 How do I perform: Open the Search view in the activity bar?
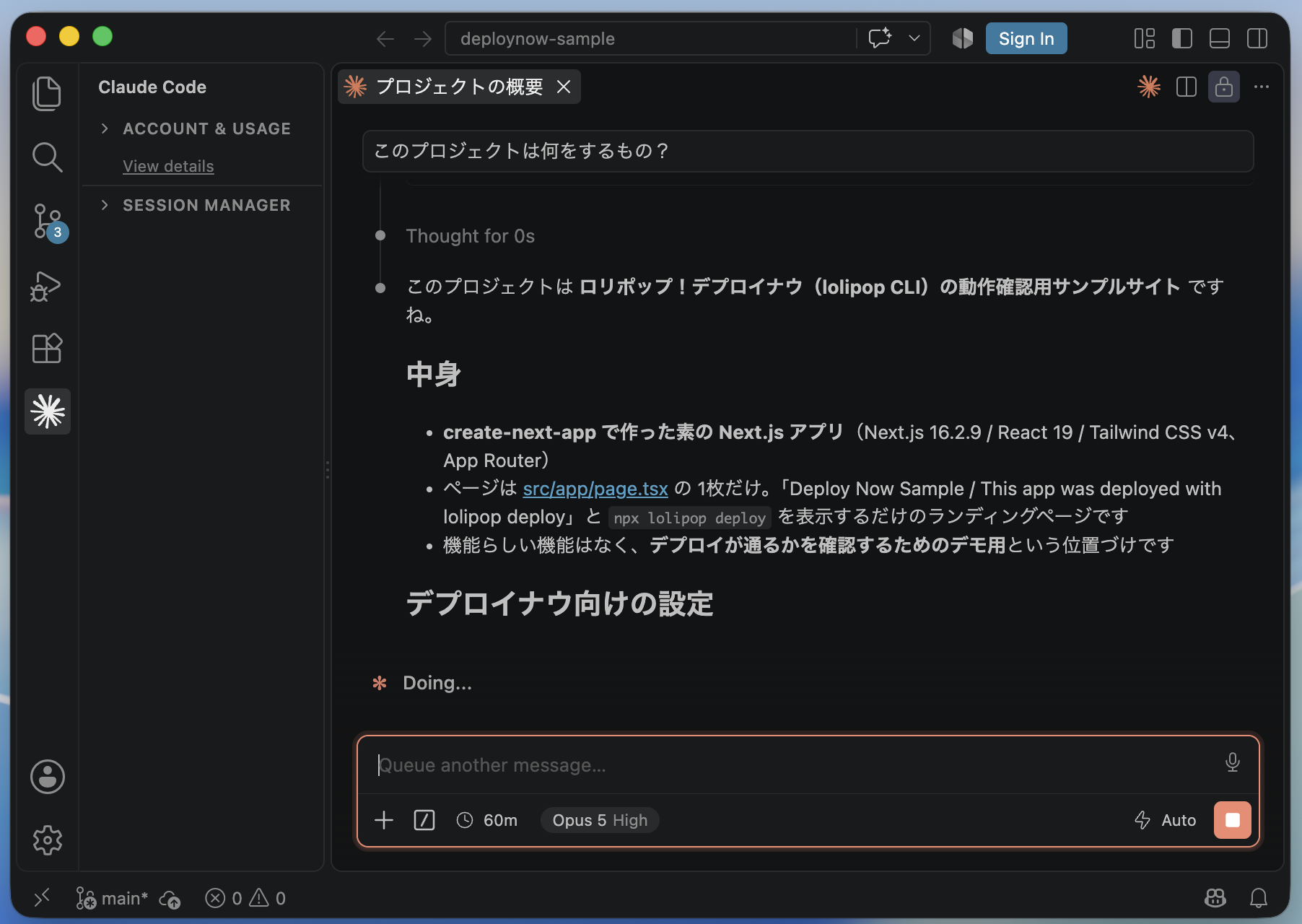[47, 157]
